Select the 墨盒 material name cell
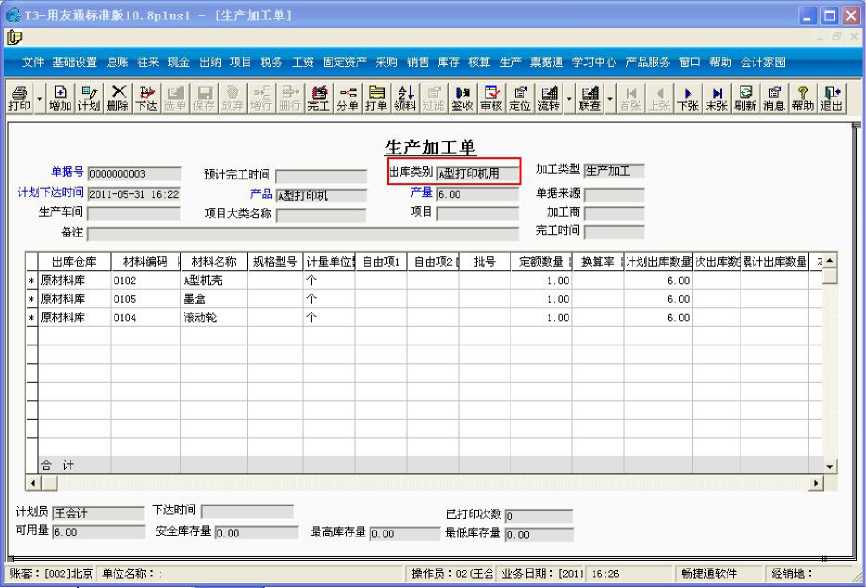Image resolution: width=866 pixels, height=588 pixels. 214,299
